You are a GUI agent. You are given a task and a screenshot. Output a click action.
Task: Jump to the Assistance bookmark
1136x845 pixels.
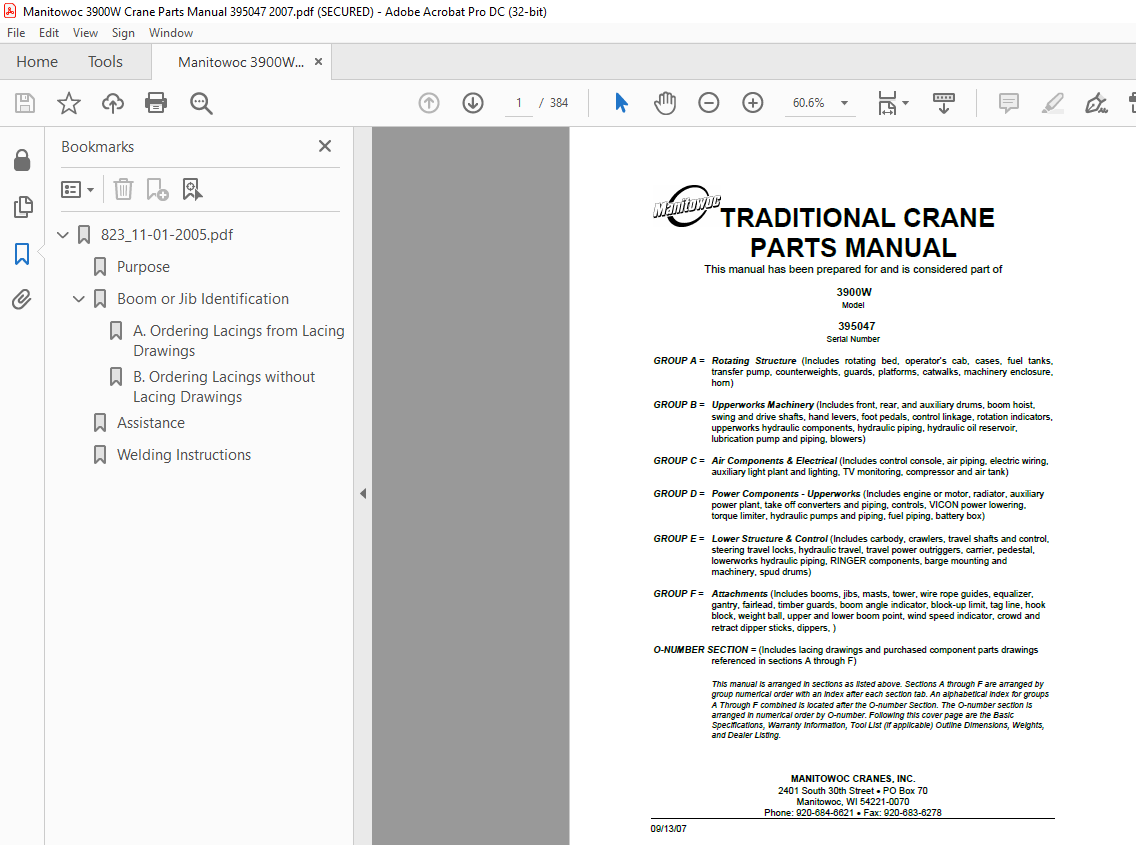(x=151, y=422)
